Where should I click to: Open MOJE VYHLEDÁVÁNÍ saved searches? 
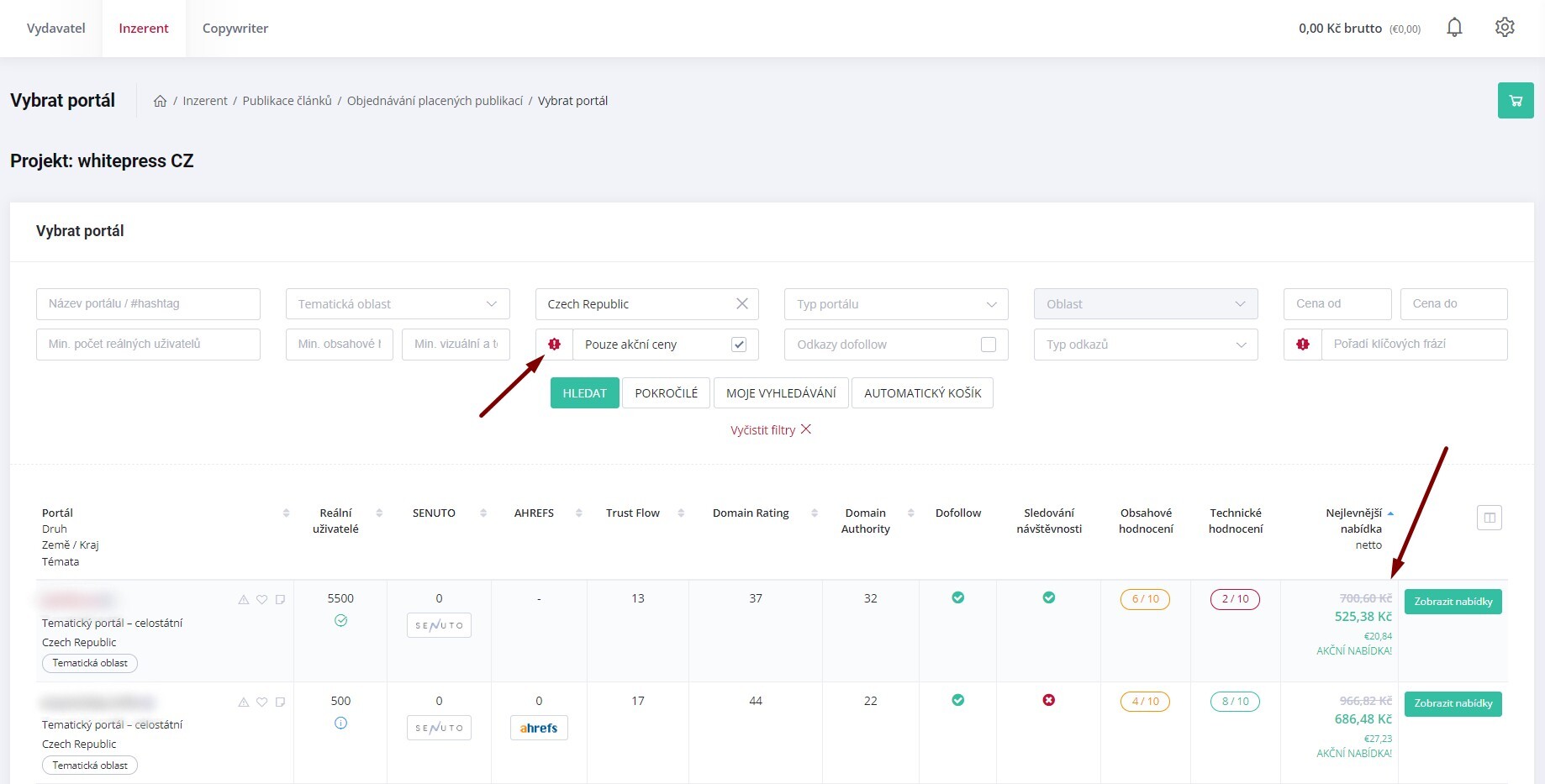point(781,393)
